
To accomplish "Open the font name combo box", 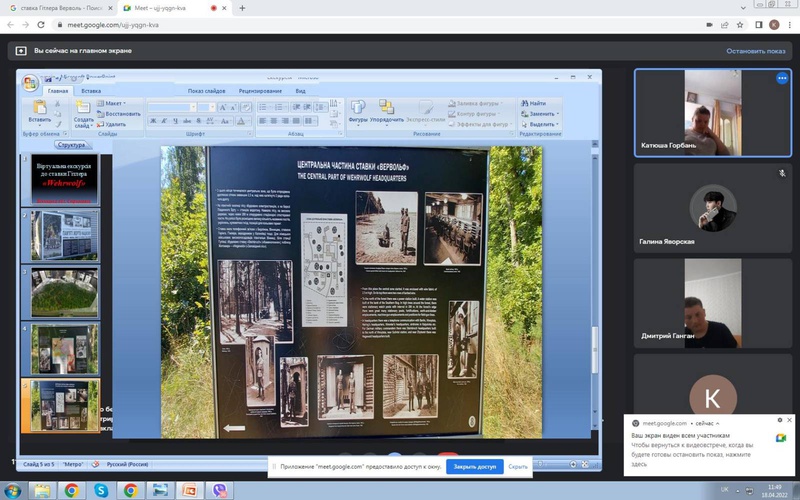I will click(x=172, y=107).
